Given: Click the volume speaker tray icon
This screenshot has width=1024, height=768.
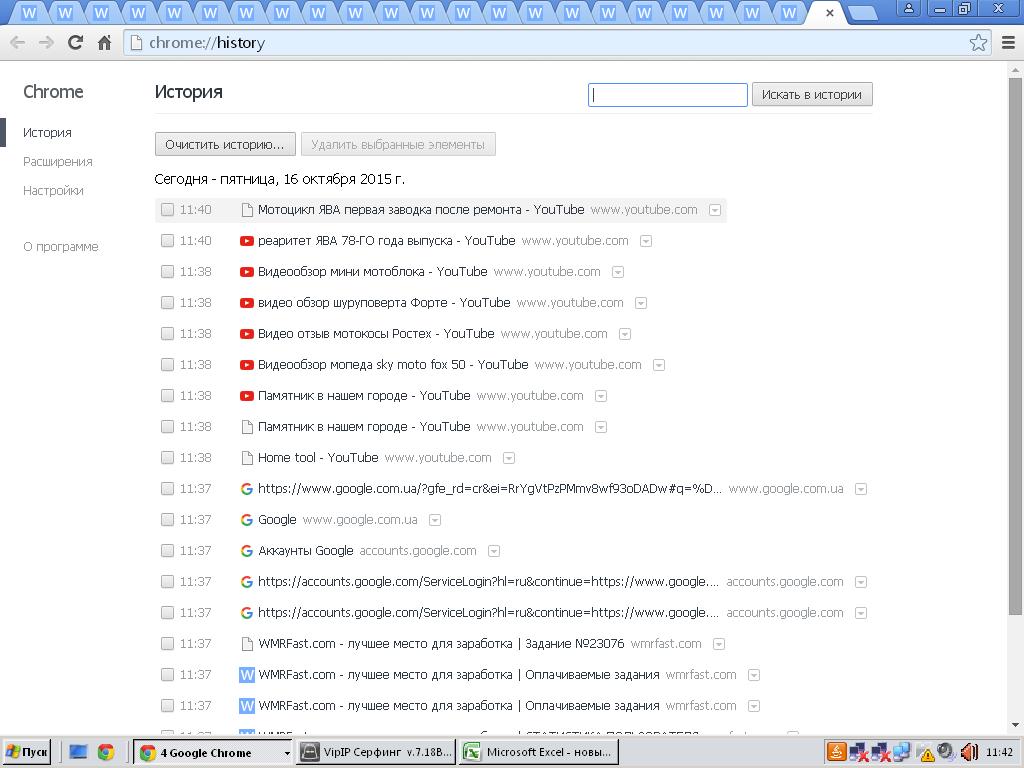Looking at the screenshot, I should pos(969,752).
